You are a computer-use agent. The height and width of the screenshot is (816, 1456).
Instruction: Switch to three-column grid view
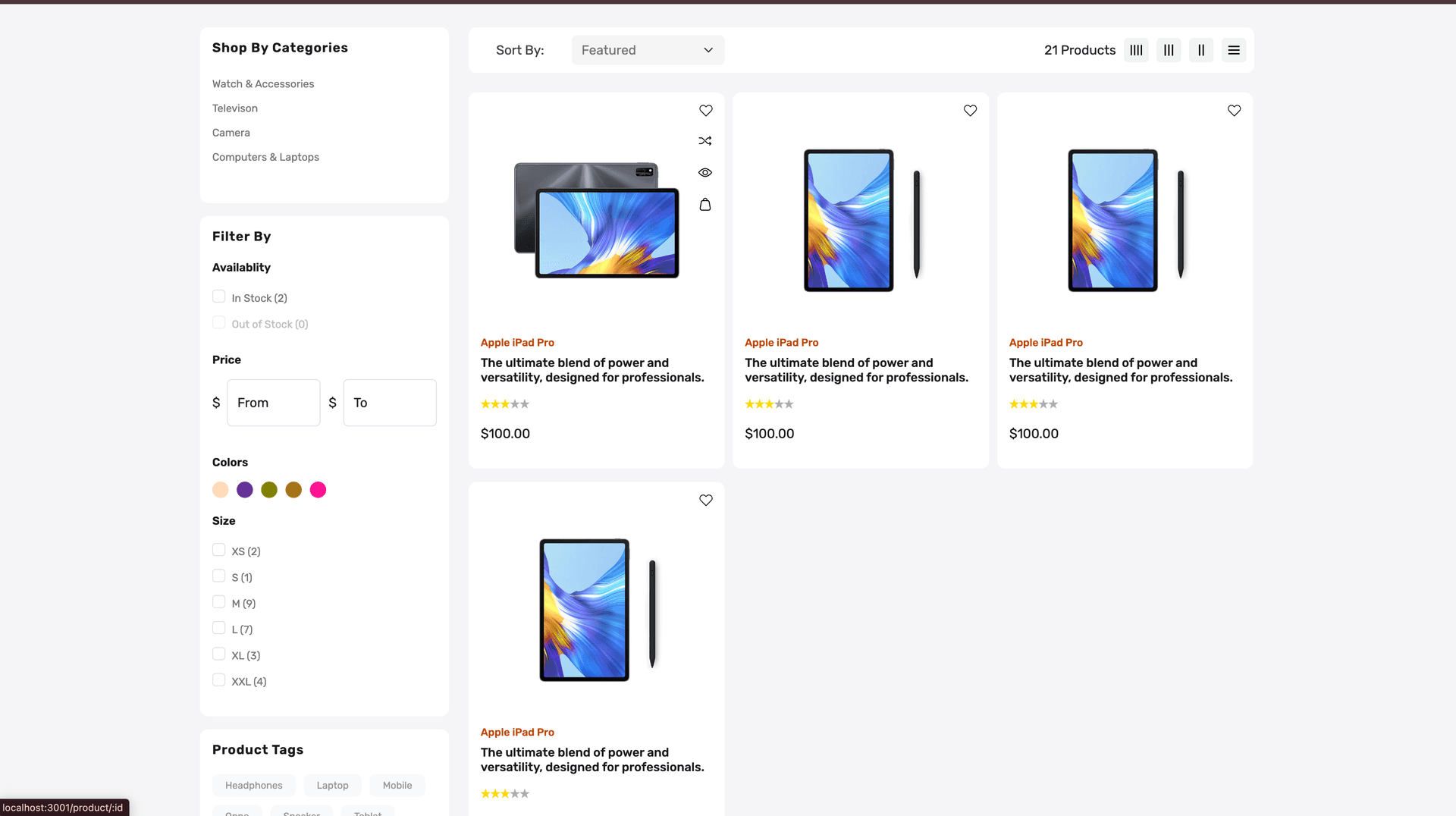pyautogui.click(x=1169, y=50)
